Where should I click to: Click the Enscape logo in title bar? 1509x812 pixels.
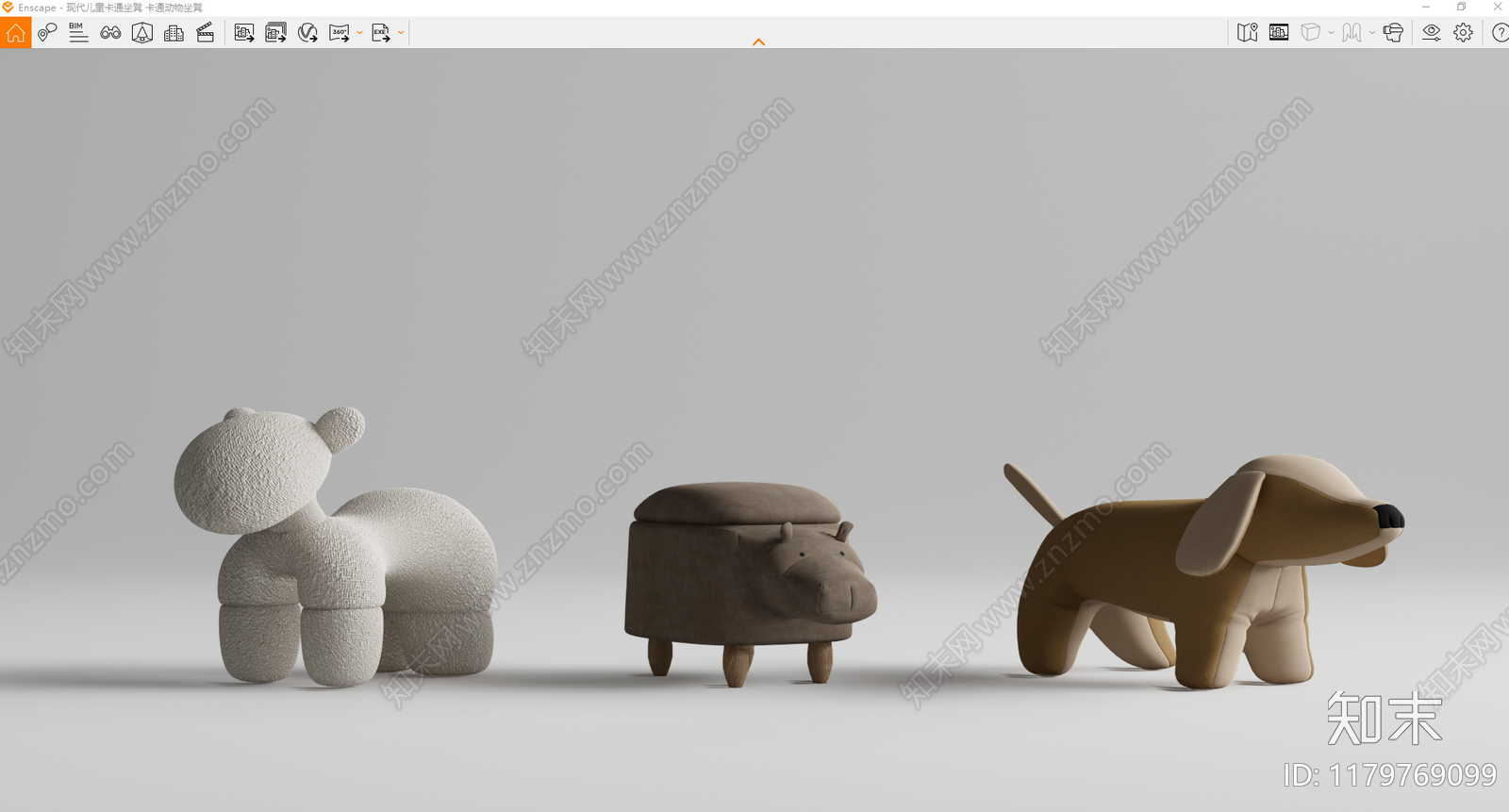8,7
